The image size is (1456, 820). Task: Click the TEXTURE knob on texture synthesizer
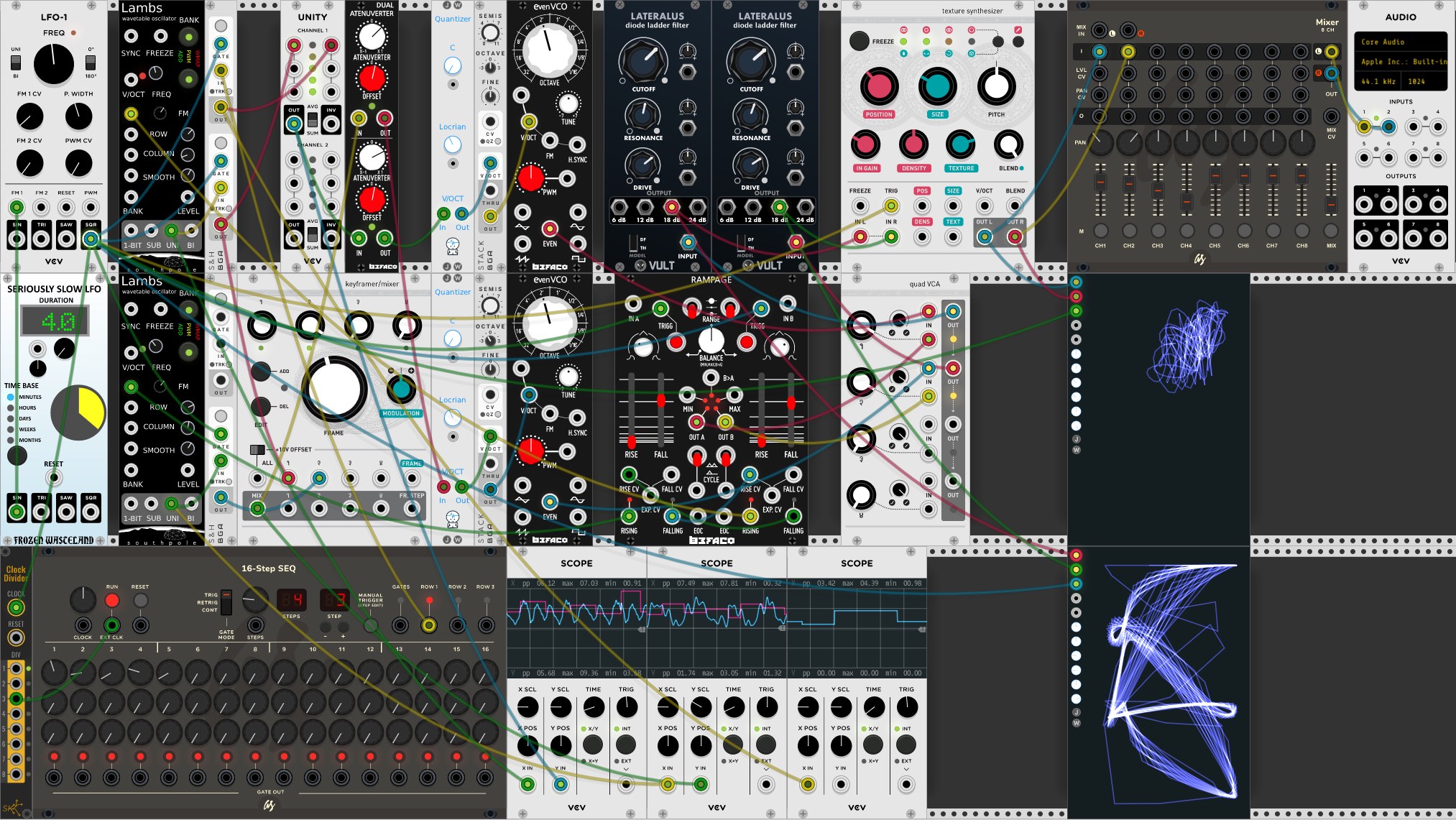[961, 145]
